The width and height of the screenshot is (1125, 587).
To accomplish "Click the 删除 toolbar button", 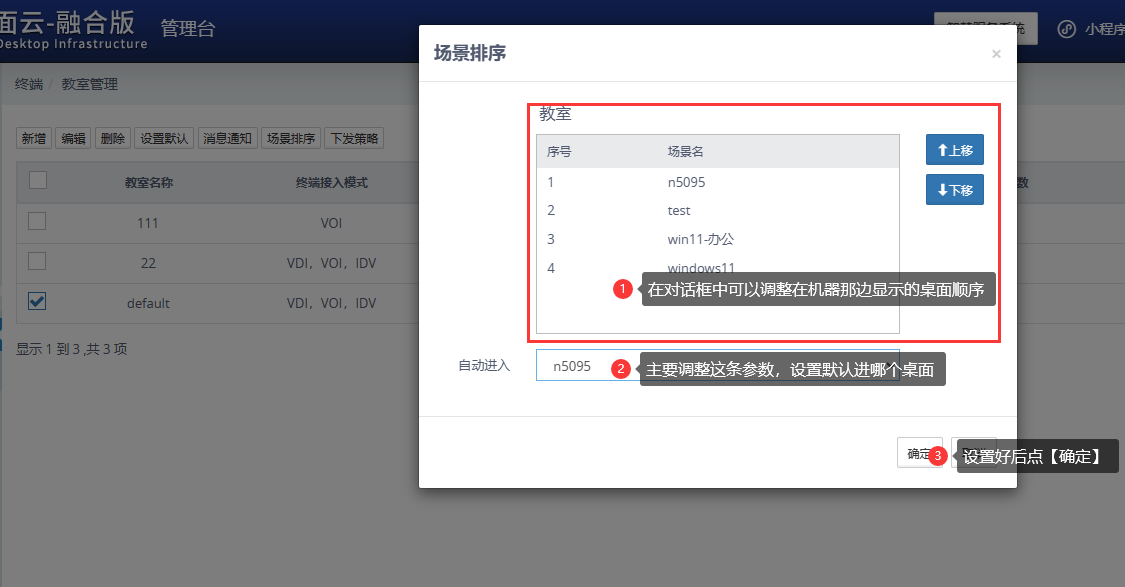I will 112,139.
